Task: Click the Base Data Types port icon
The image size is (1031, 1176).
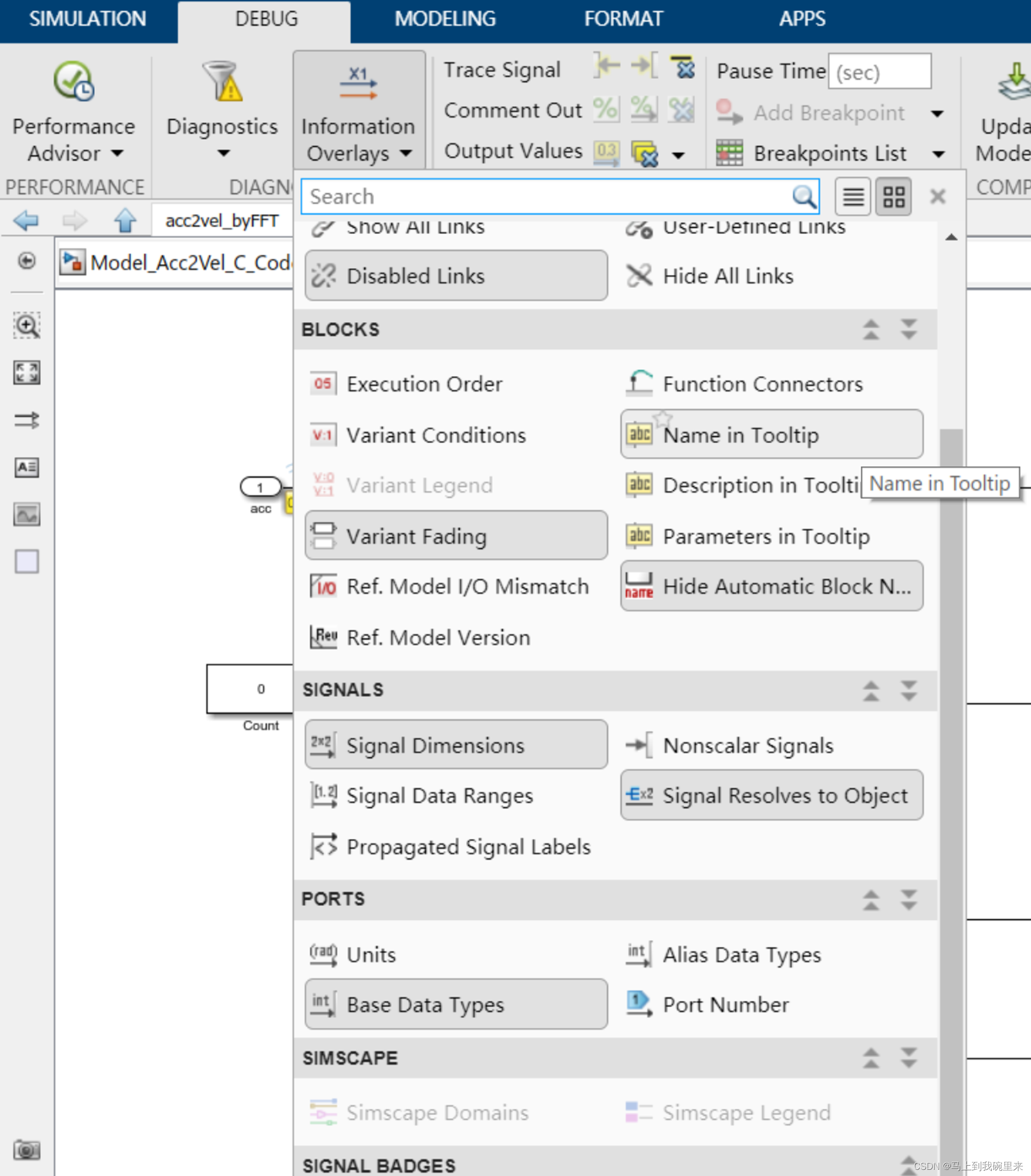Action: click(x=325, y=1002)
